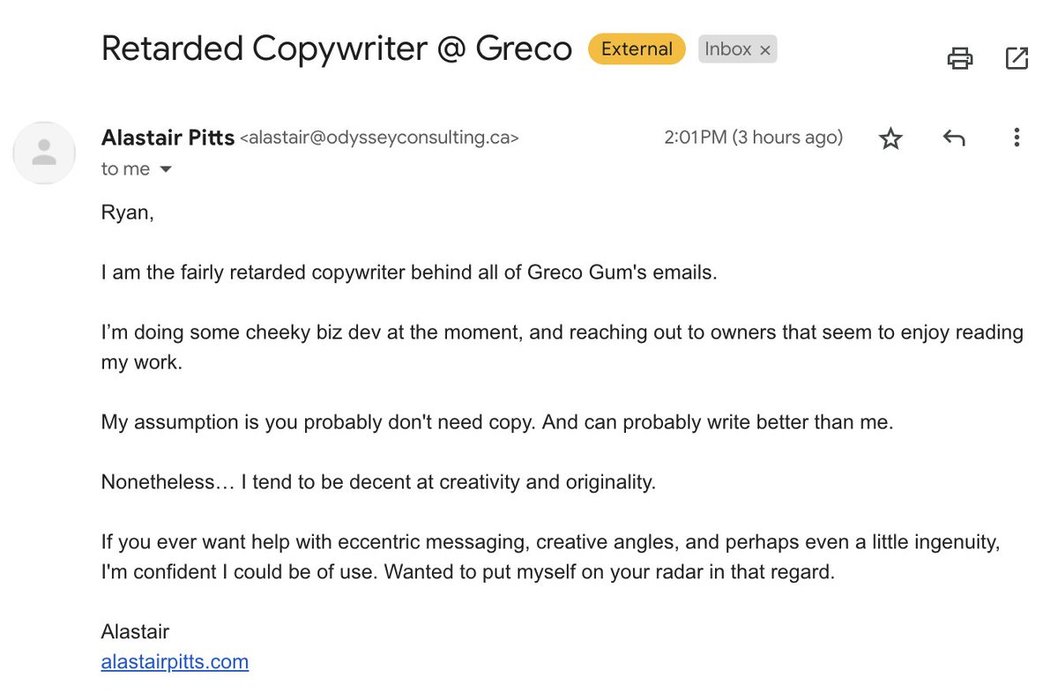The image size is (1058, 700).
Task: Remove the Inbox label with its x
Action: click(x=764, y=50)
